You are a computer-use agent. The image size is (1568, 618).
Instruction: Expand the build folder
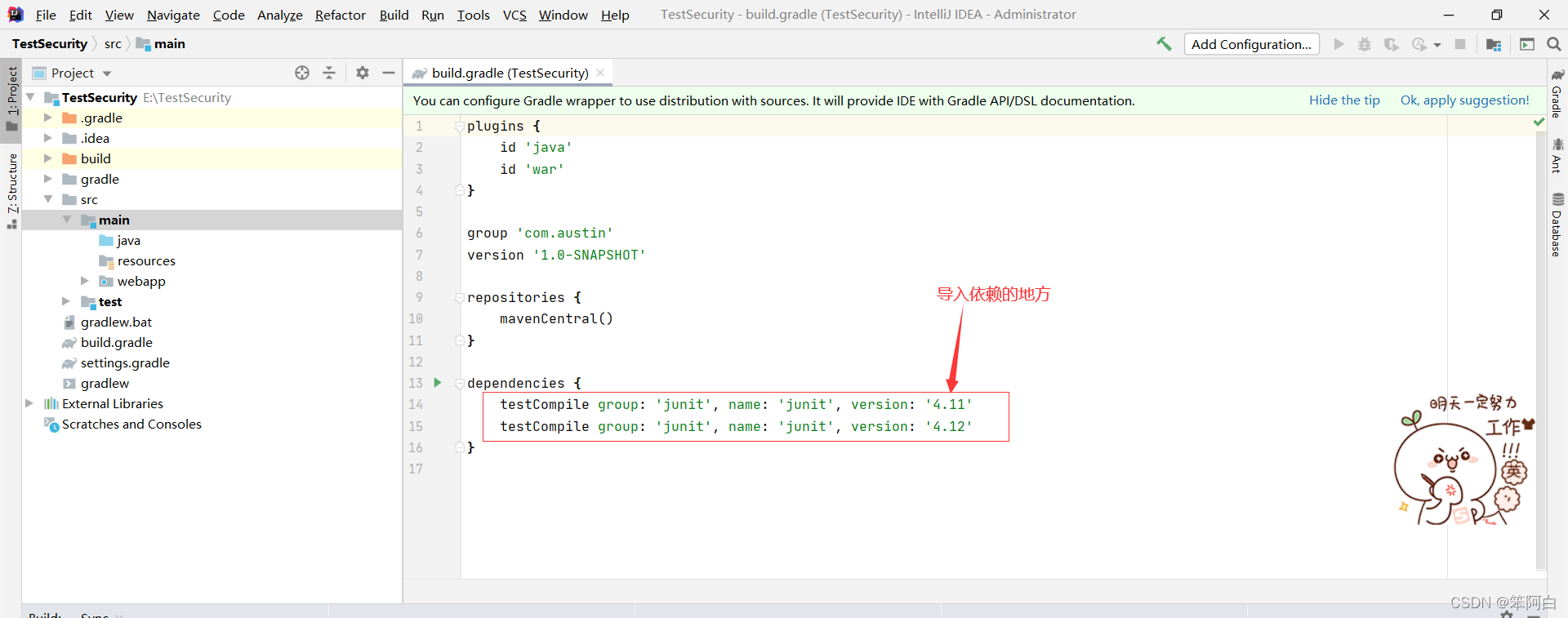coord(48,158)
